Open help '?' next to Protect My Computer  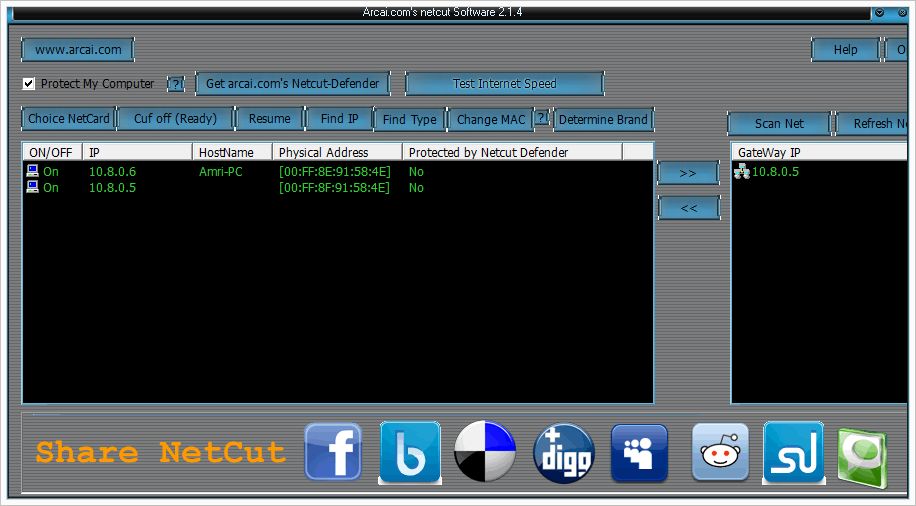pos(175,84)
